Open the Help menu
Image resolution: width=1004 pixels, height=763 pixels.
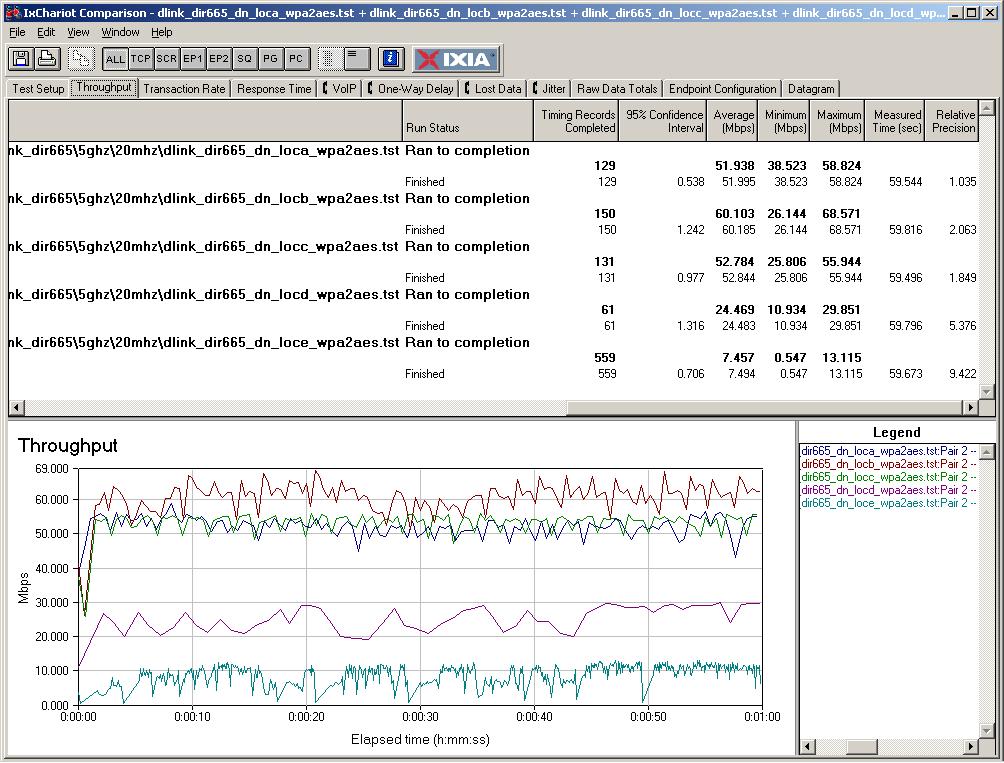point(161,32)
